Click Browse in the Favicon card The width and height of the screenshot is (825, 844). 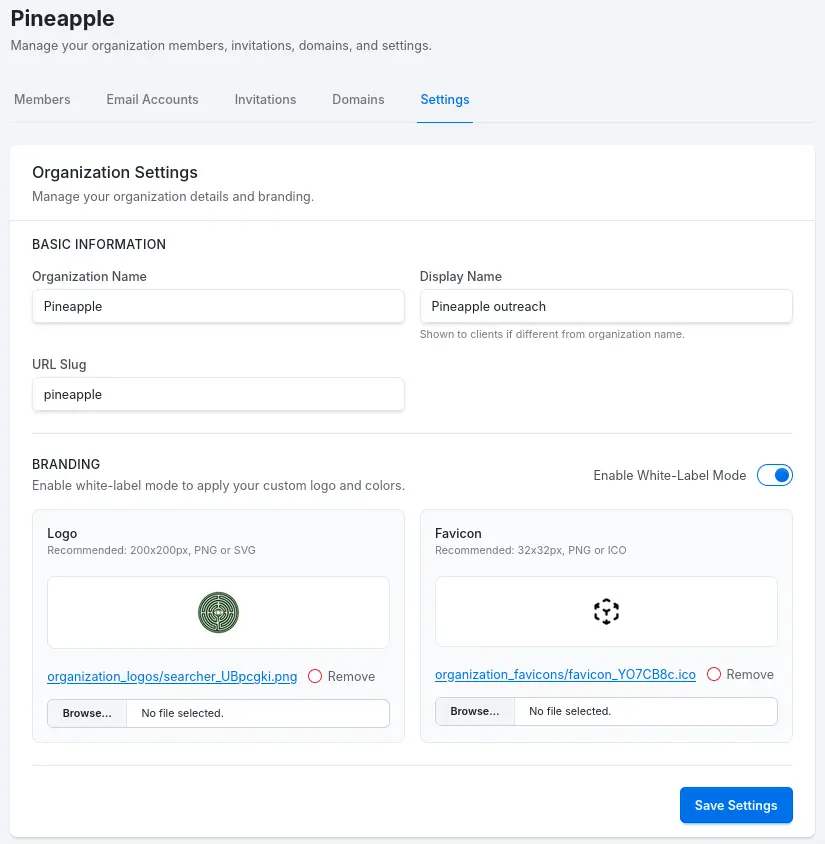click(473, 711)
